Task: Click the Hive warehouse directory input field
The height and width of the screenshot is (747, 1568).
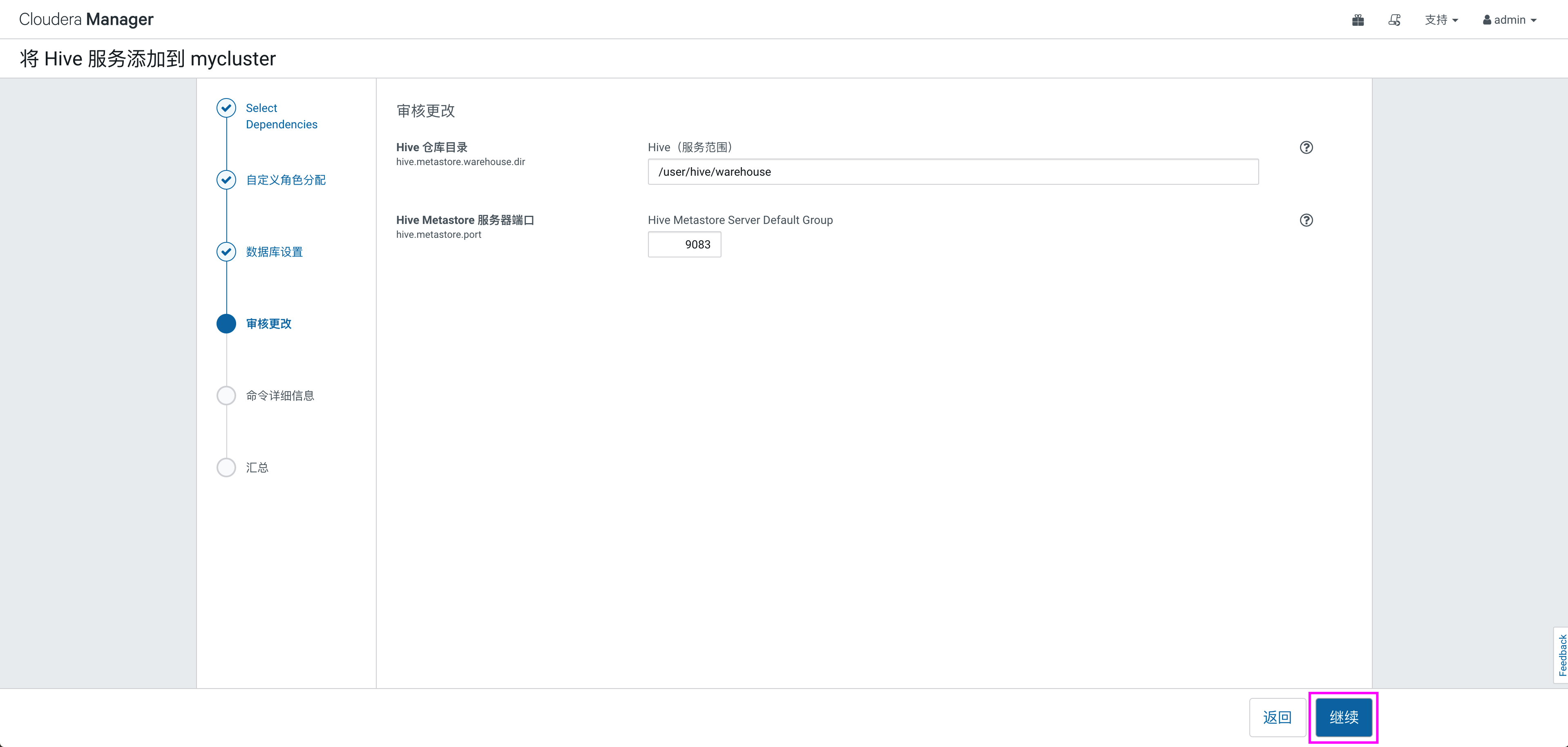Action: (953, 172)
